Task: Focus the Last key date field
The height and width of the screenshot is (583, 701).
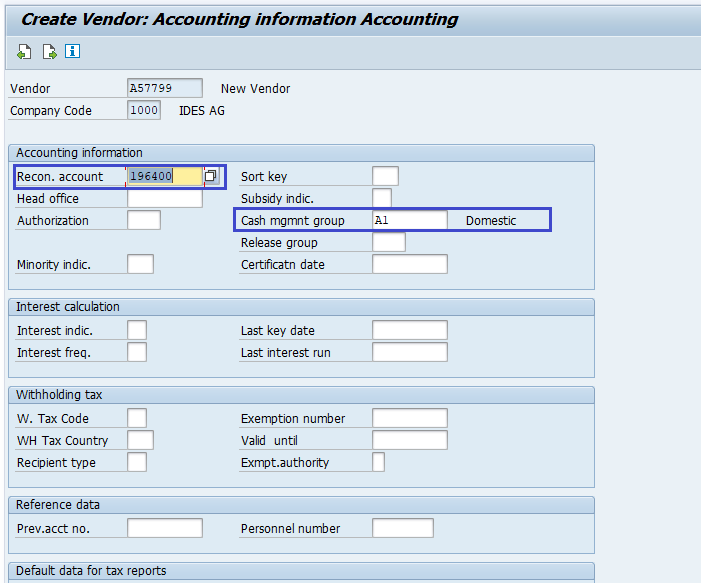Action: 410,330
